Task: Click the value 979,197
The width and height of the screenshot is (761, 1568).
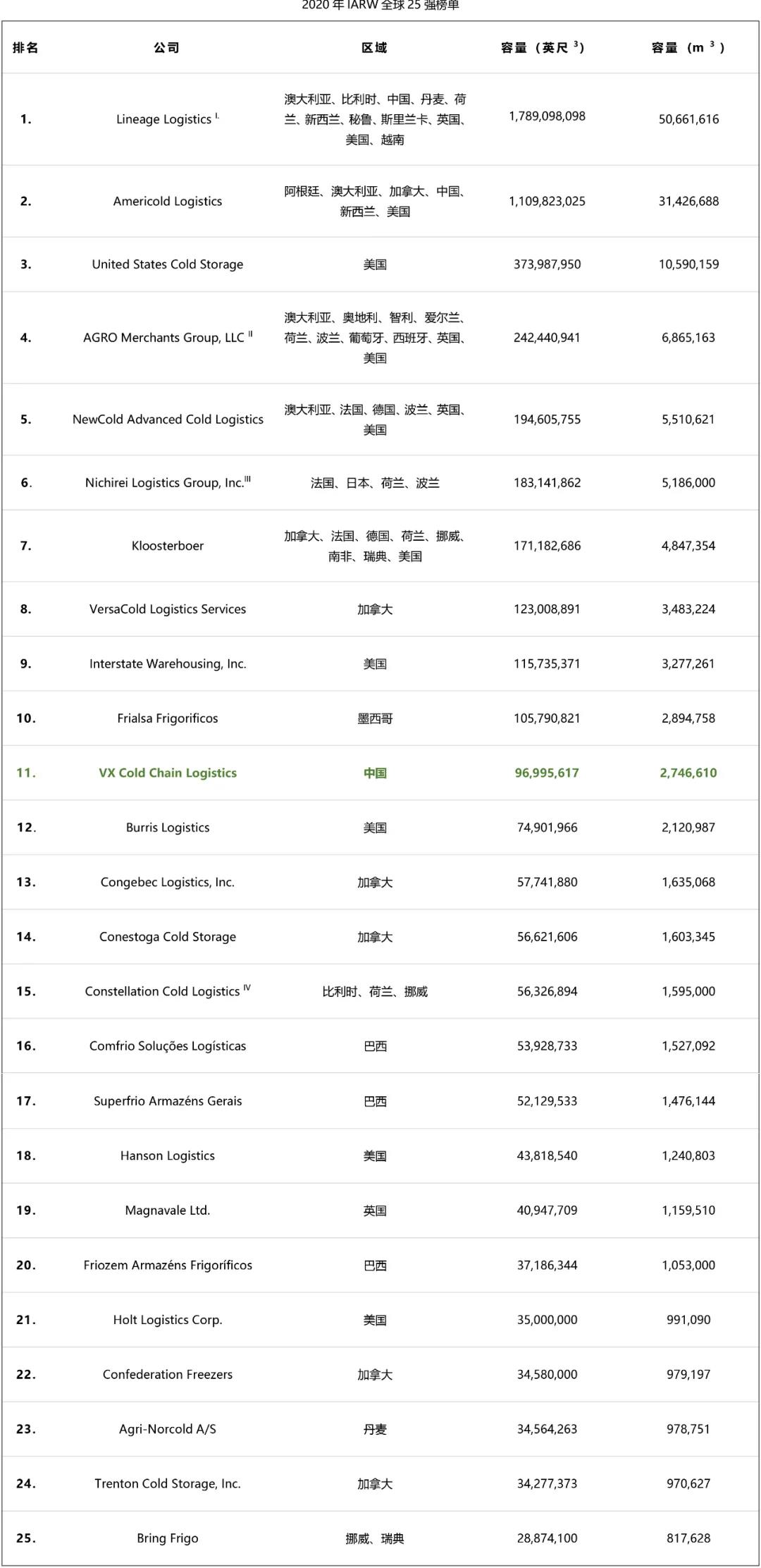Action: (688, 1374)
